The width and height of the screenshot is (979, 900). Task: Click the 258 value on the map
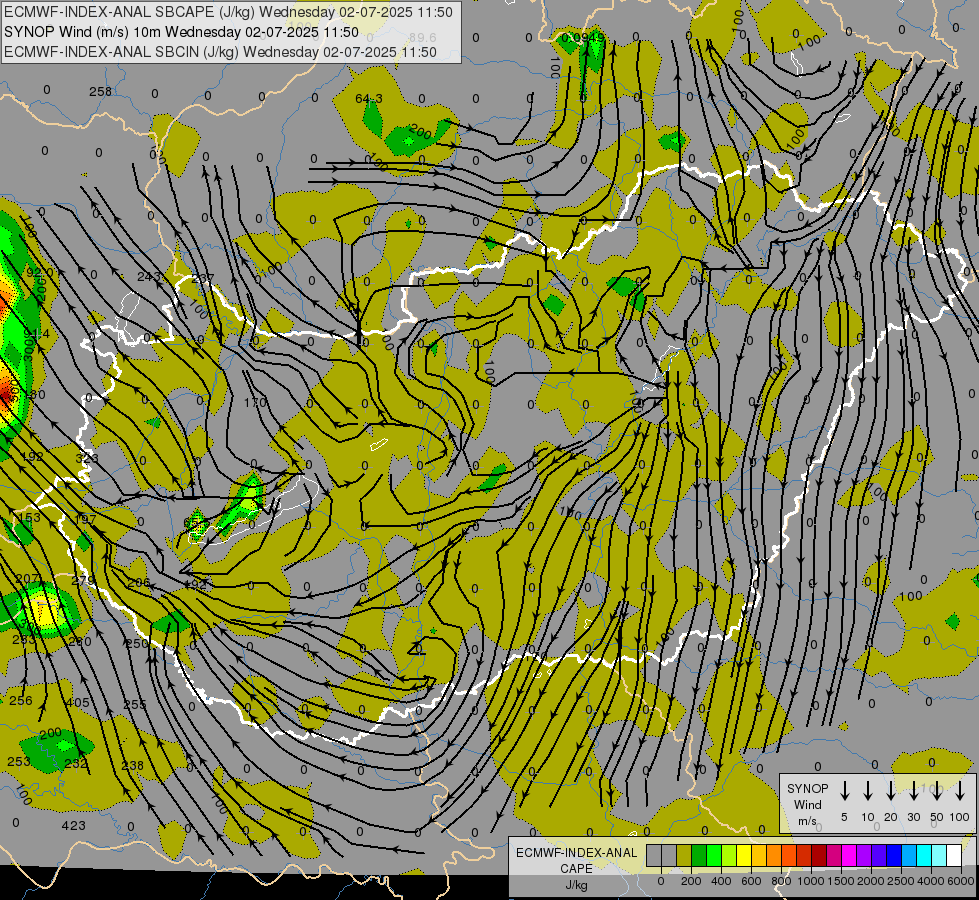(100, 92)
